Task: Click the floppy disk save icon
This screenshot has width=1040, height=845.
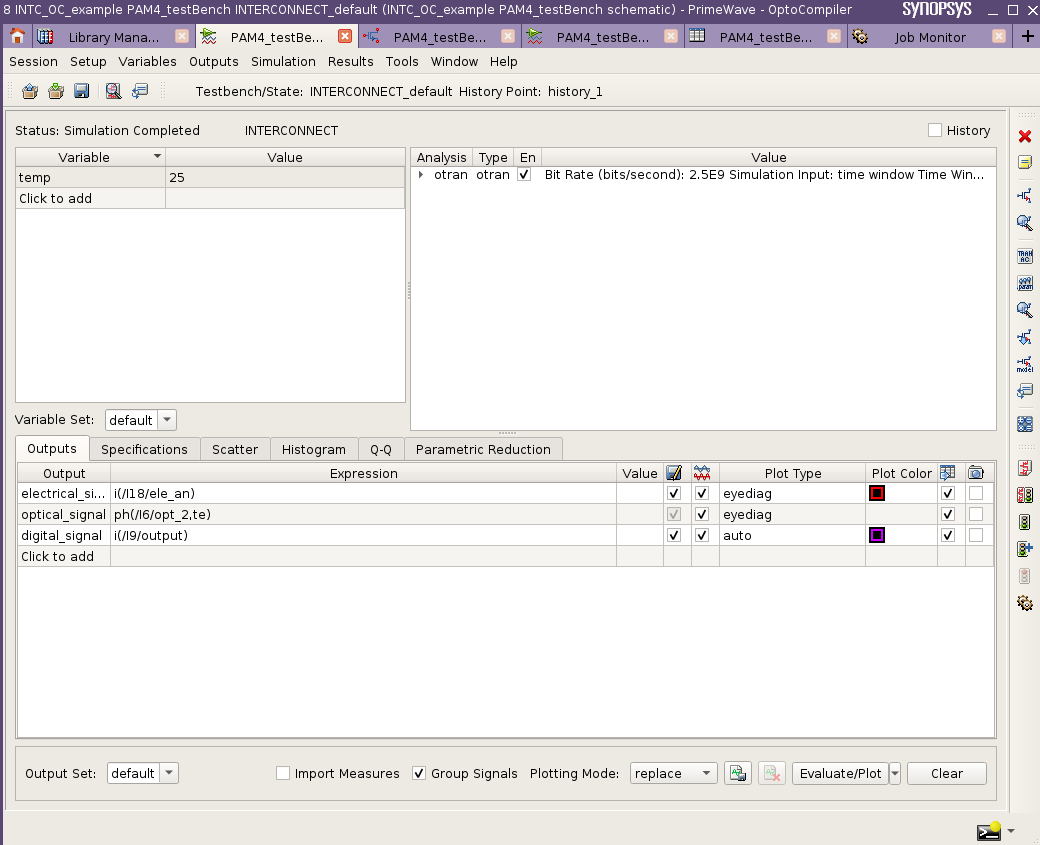Action: tap(82, 91)
